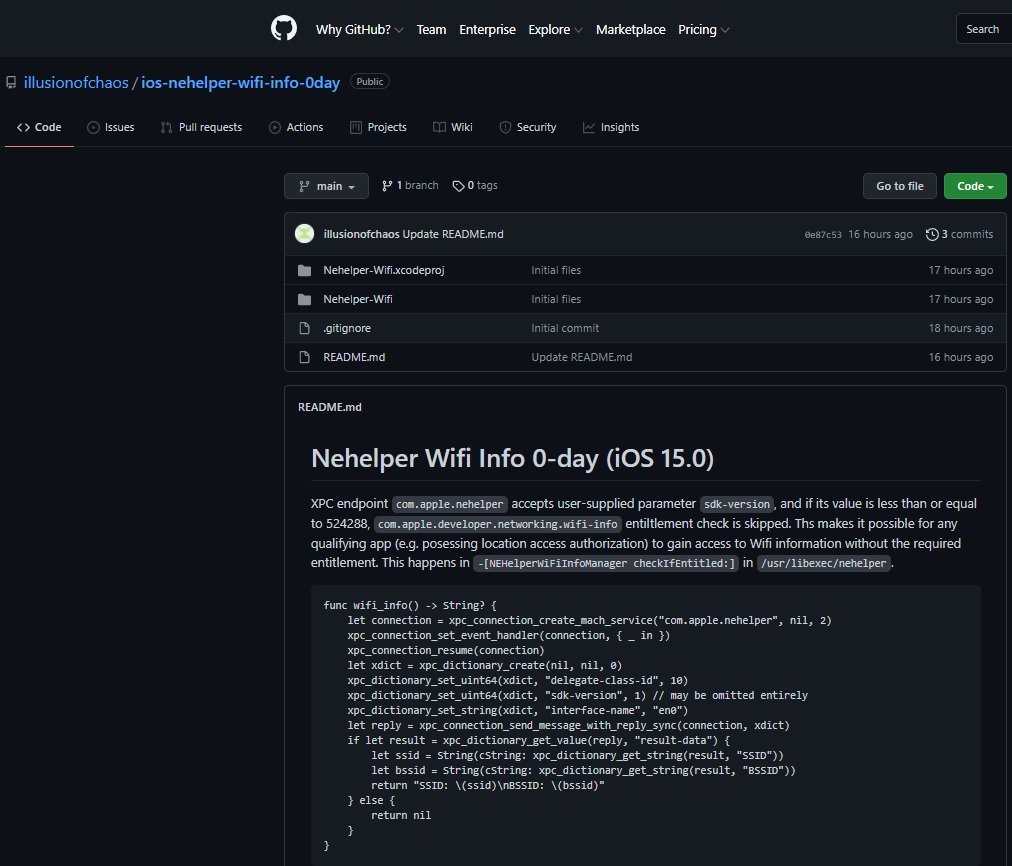Switch to the Code tab
Image resolution: width=1012 pixels, height=866 pixels.
pyautogui.click(x=39, y=127)
